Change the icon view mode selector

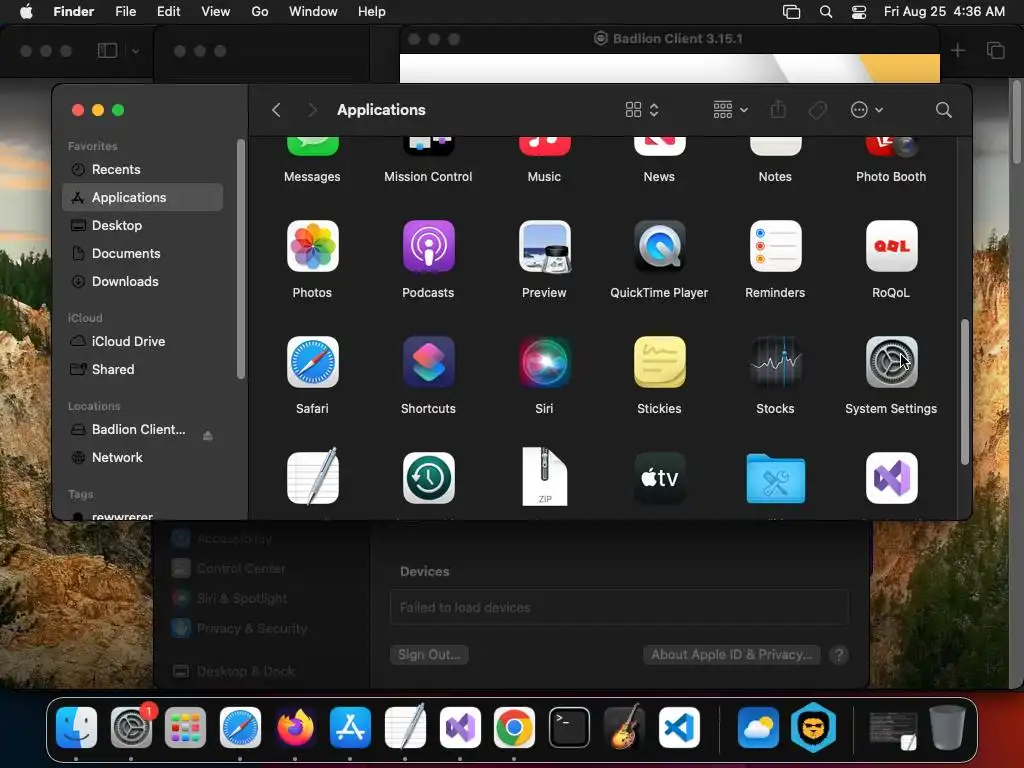642,110
